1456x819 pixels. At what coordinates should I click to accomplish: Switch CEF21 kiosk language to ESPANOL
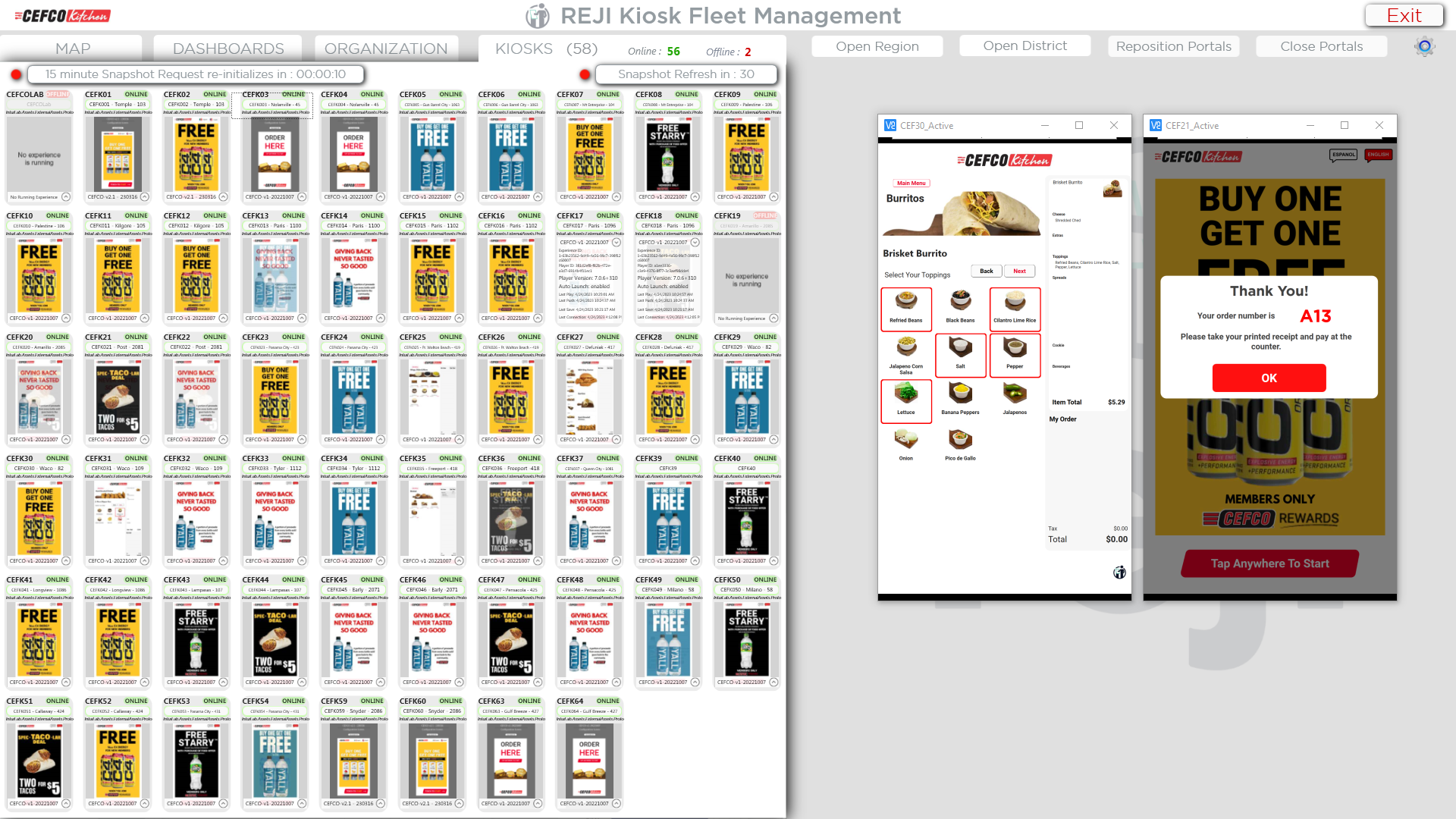pos(1344,155)
